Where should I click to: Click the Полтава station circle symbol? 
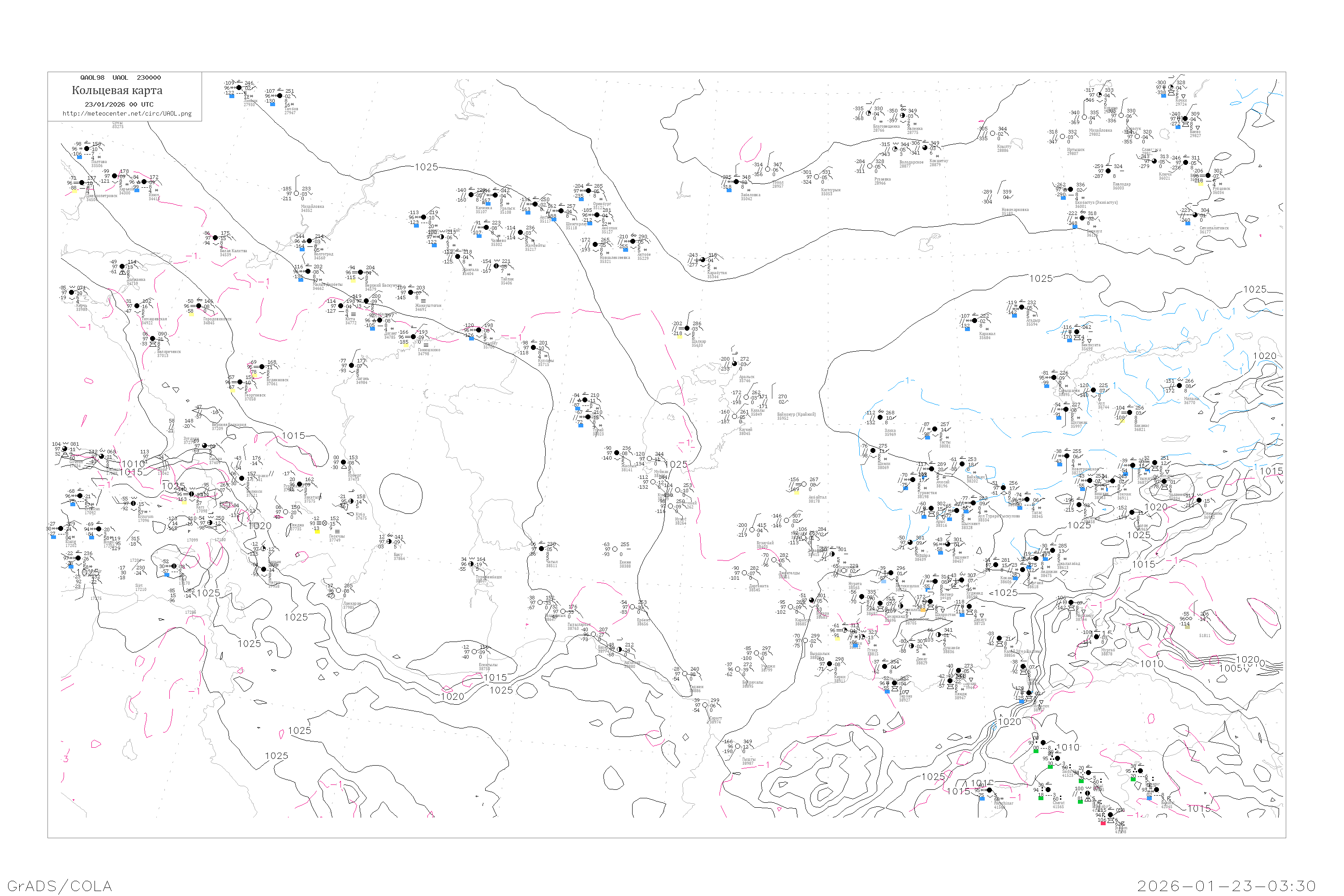click(x=86, y=149)
